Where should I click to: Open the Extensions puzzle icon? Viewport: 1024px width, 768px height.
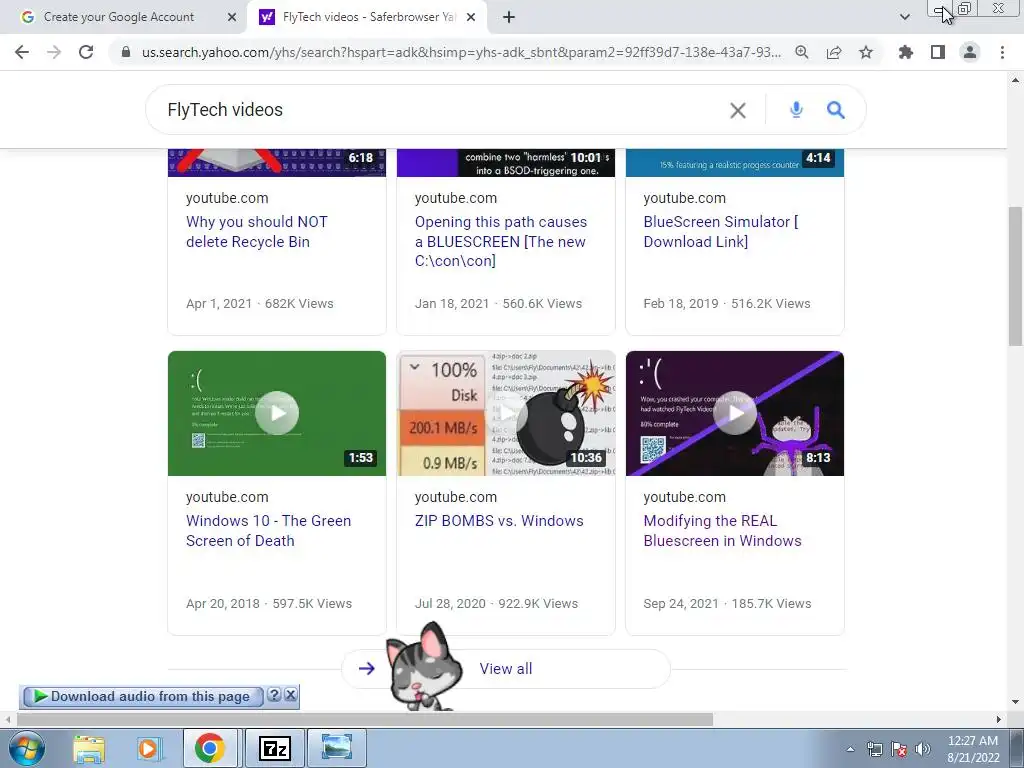click(x=906, y=52)
